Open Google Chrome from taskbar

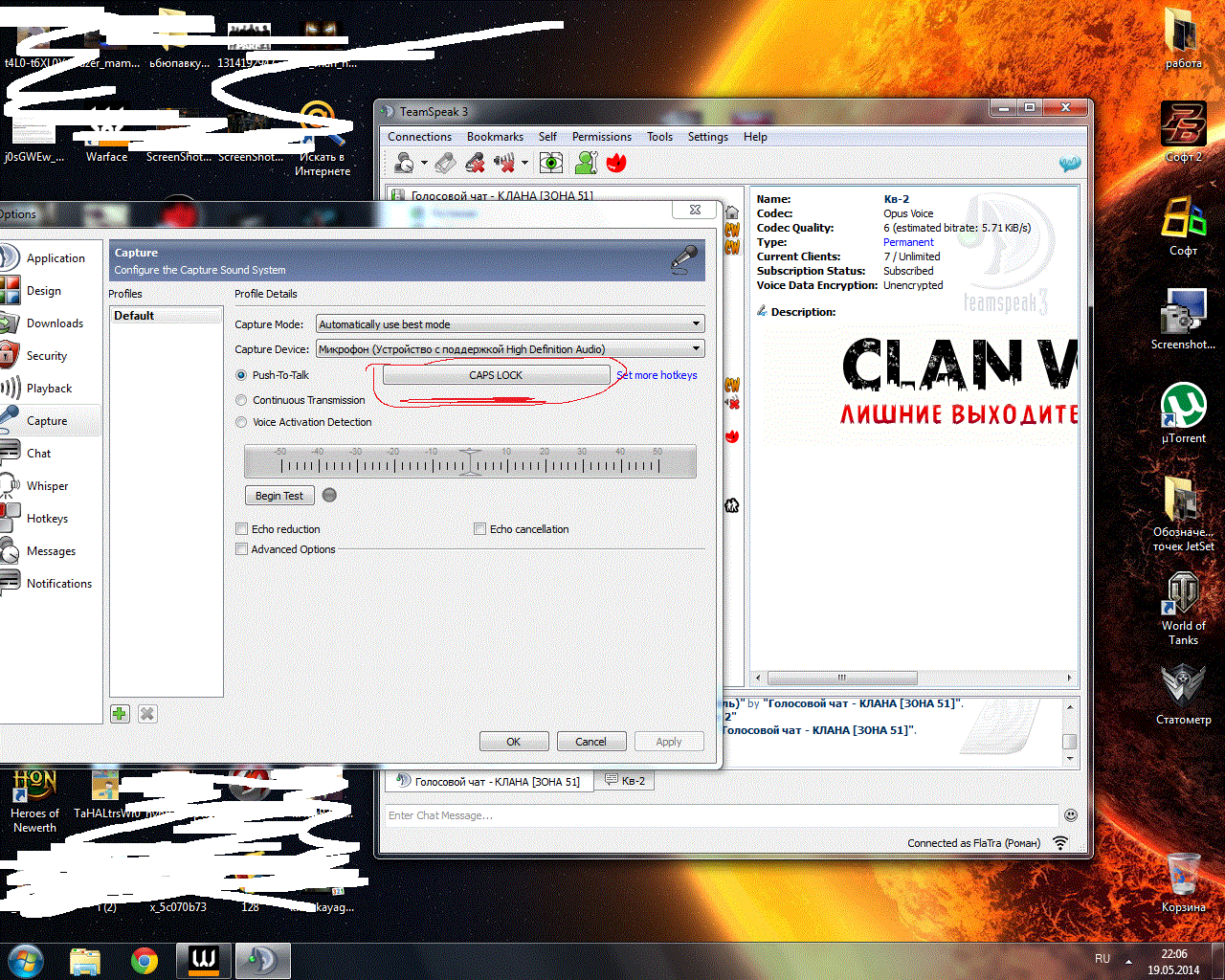pos(145,961)
